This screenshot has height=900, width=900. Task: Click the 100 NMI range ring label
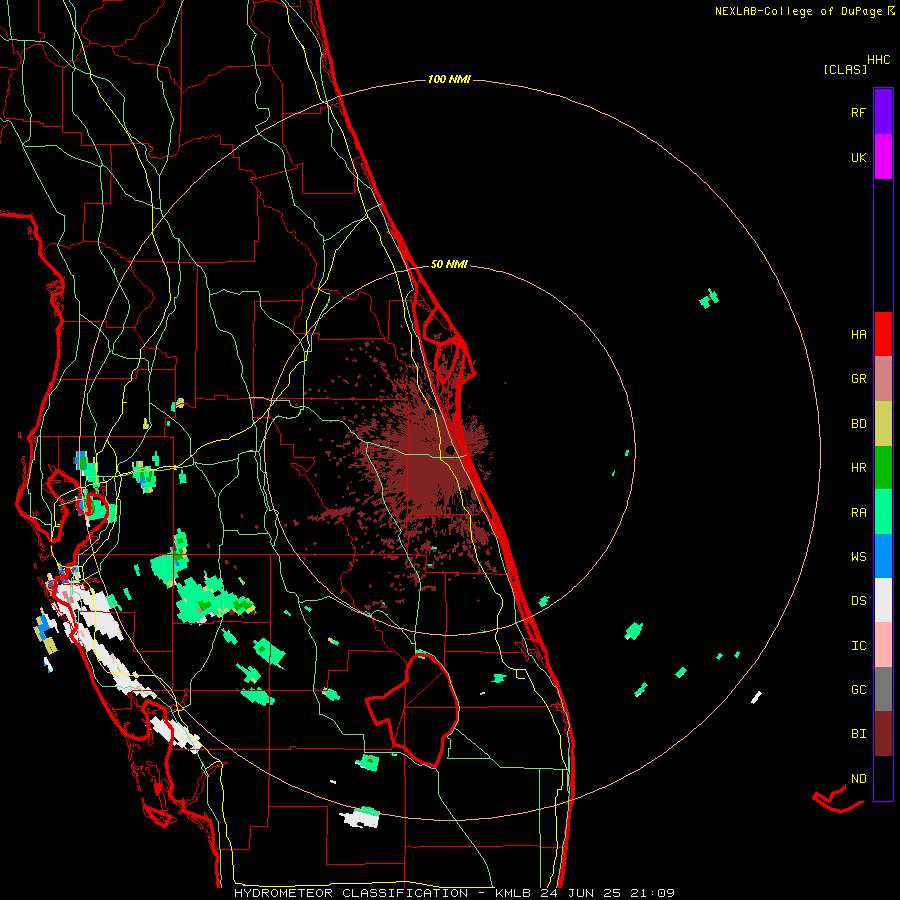click(x=449, y=79)
